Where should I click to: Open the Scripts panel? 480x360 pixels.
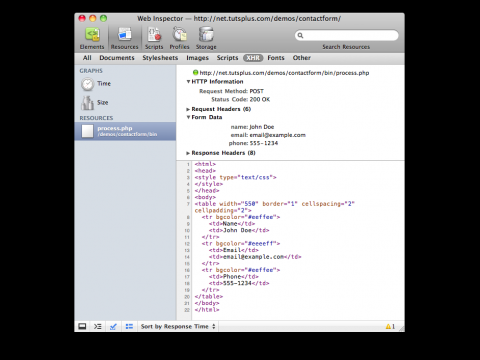tap(154, 38)
